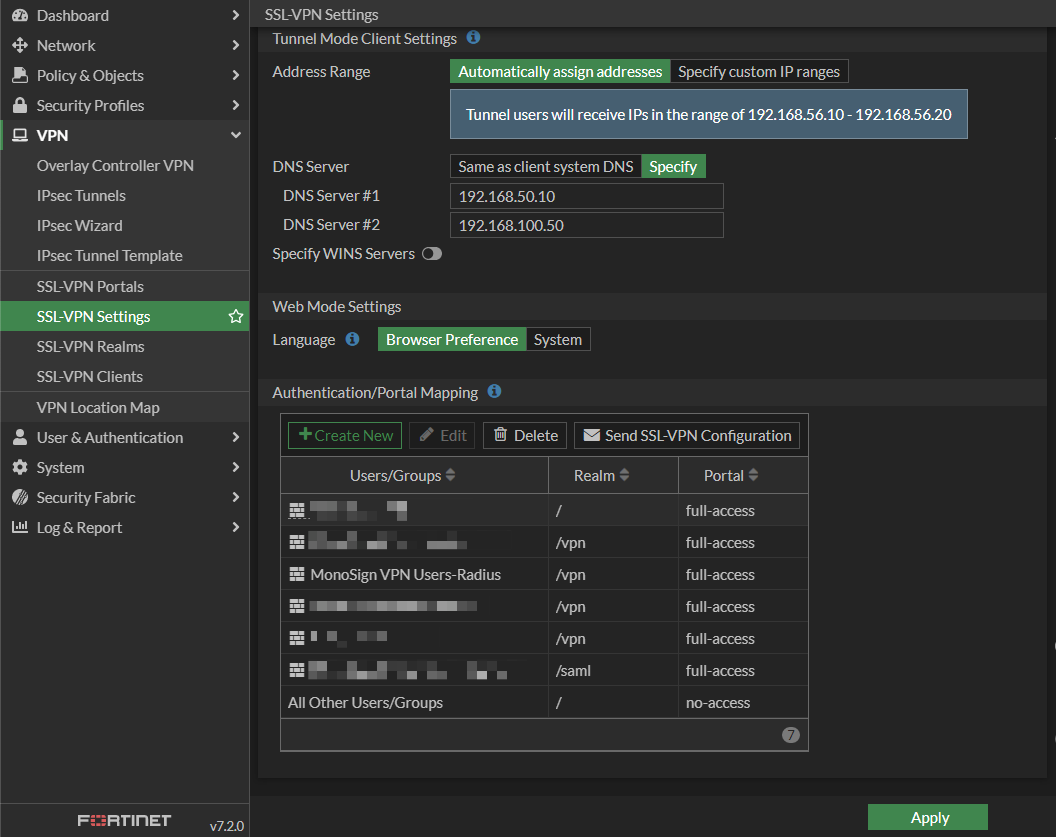Enable the Specify WINS Servers toggle
Viewport: 1056px width, 837px height.
coord(432,254)
